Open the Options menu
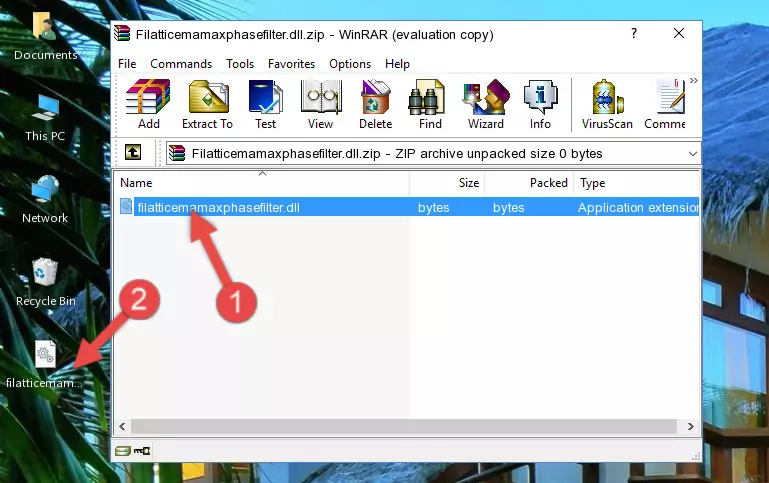 click(x=350, y=64)
